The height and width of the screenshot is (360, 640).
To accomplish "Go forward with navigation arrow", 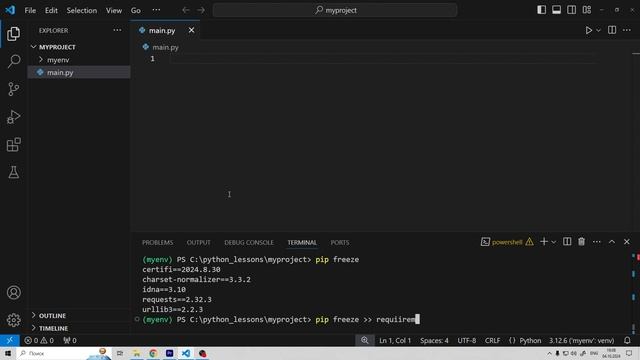I will coord(201,10).
